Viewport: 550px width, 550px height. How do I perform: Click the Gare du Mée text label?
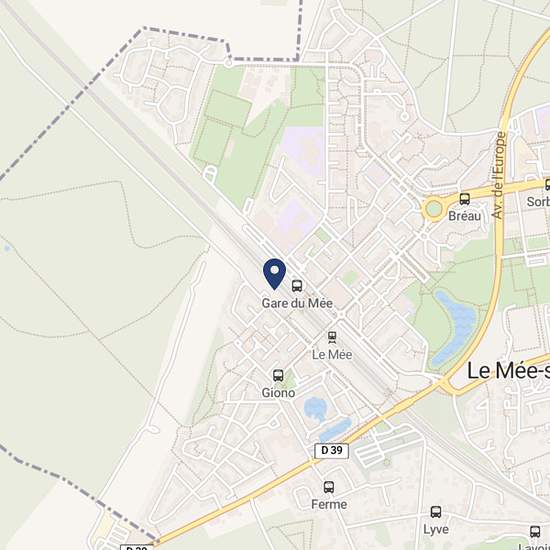point(297,303)
